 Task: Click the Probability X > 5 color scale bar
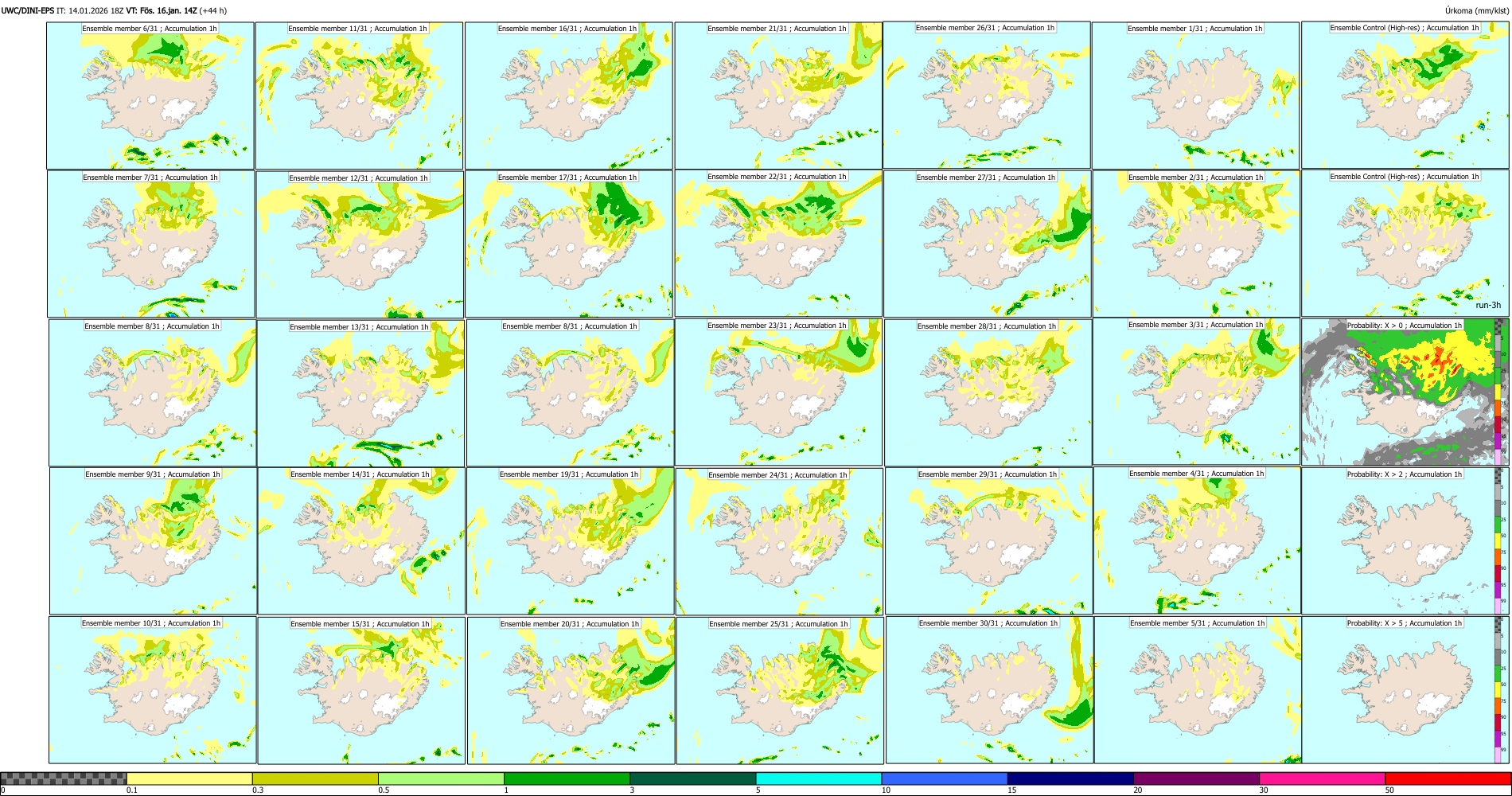tap(1498, 690)
